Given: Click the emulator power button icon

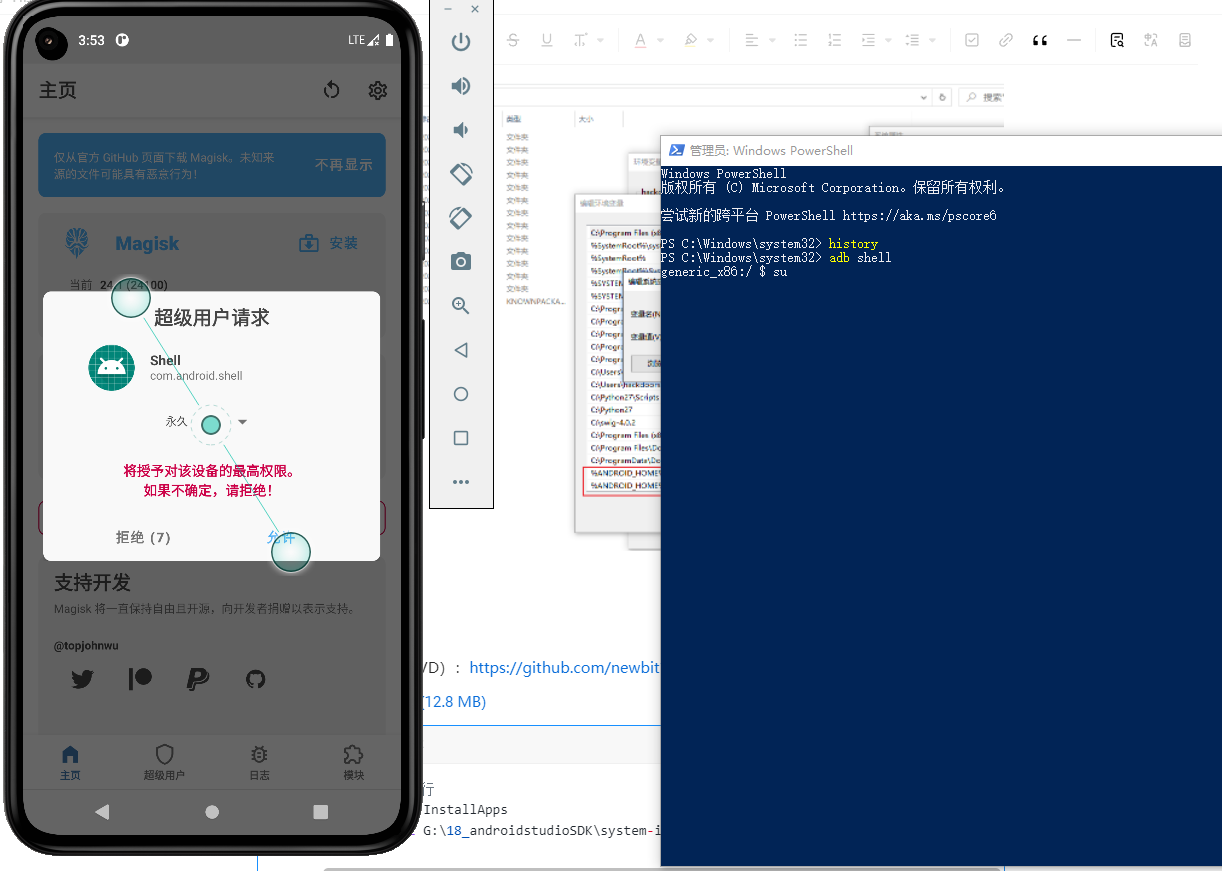Looking at the screenshot, I should click(461, 42).
